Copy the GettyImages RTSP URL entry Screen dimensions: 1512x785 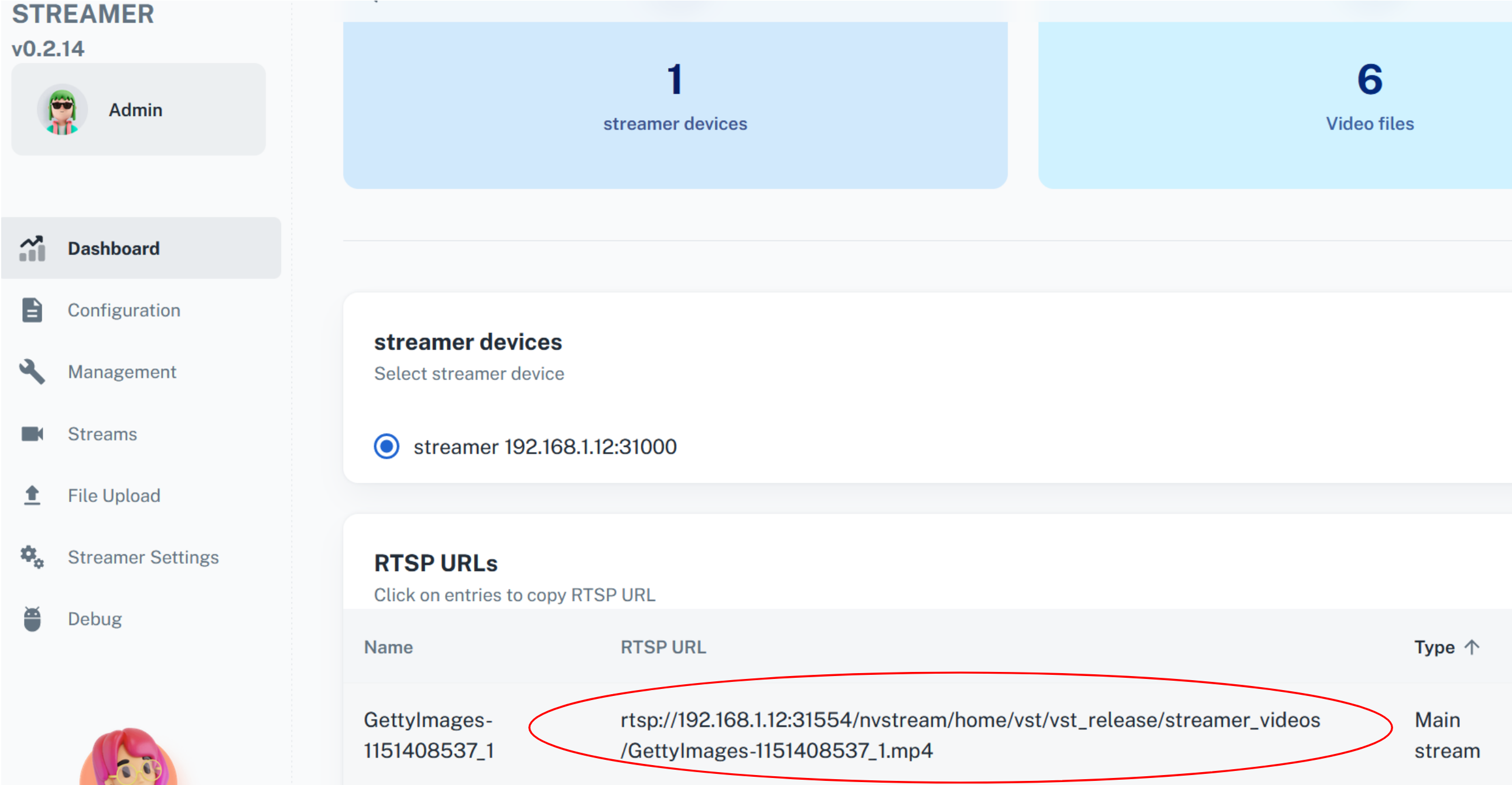(x=970, y=735)
